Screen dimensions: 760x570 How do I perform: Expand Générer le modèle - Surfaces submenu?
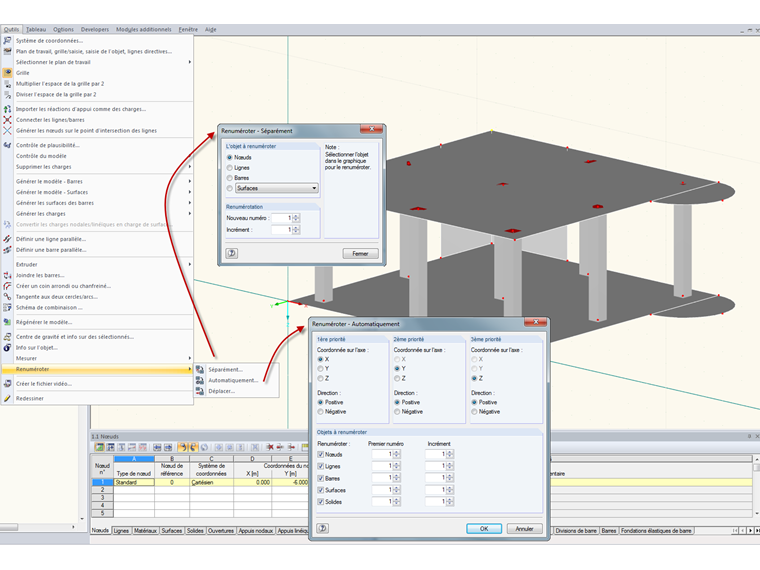point(190,192)
